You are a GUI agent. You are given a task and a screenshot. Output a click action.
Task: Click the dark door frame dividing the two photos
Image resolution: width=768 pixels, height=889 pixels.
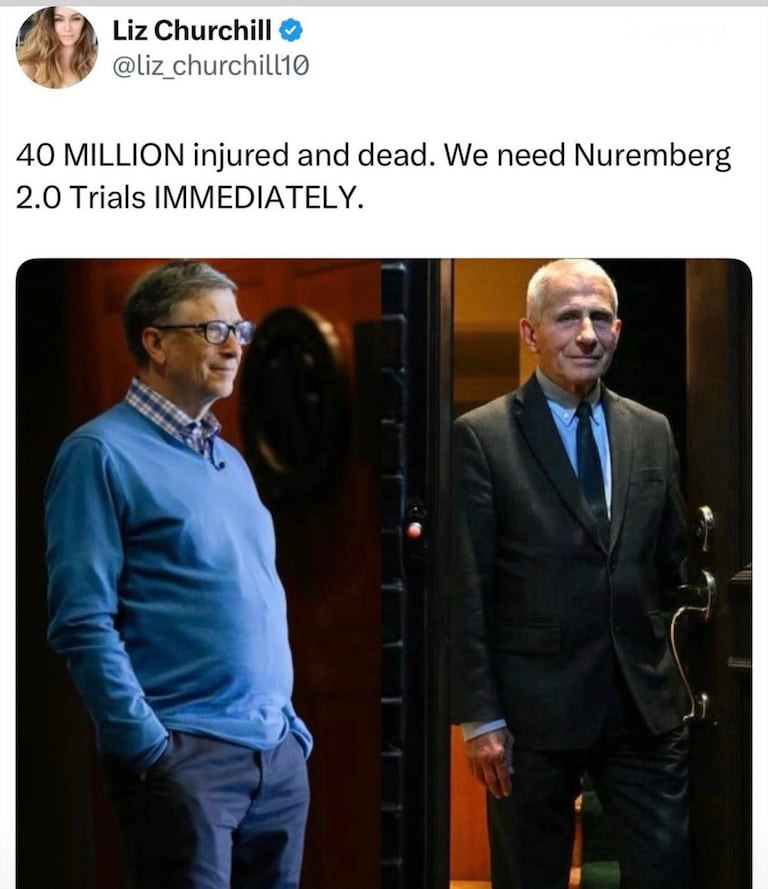pyautogui.click(x=416, y=573)
